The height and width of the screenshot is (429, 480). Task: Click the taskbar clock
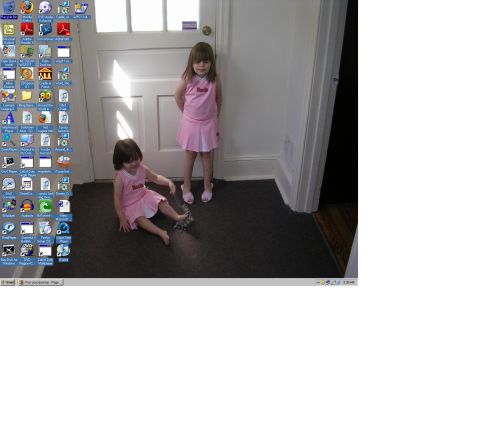pyautogui.click(x=349, y=283)
